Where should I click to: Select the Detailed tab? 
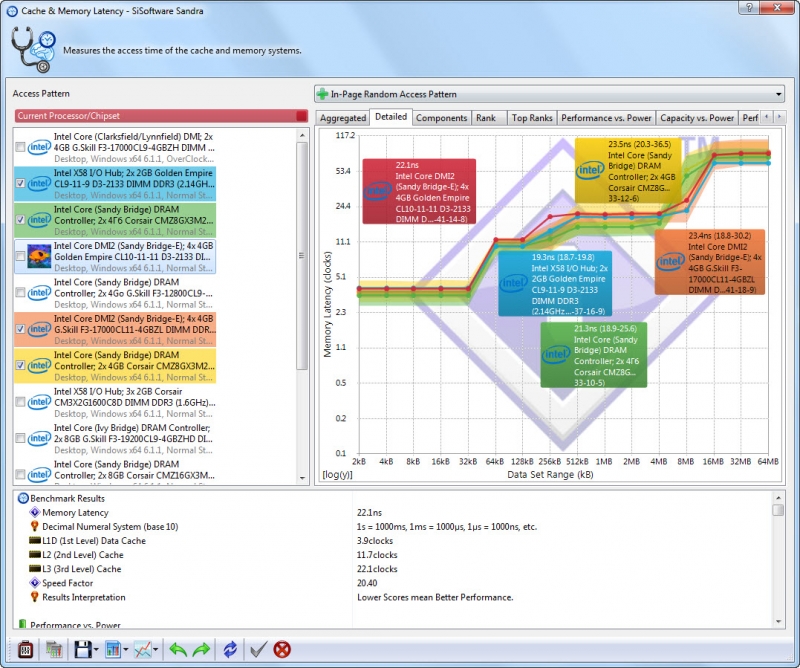391,116
